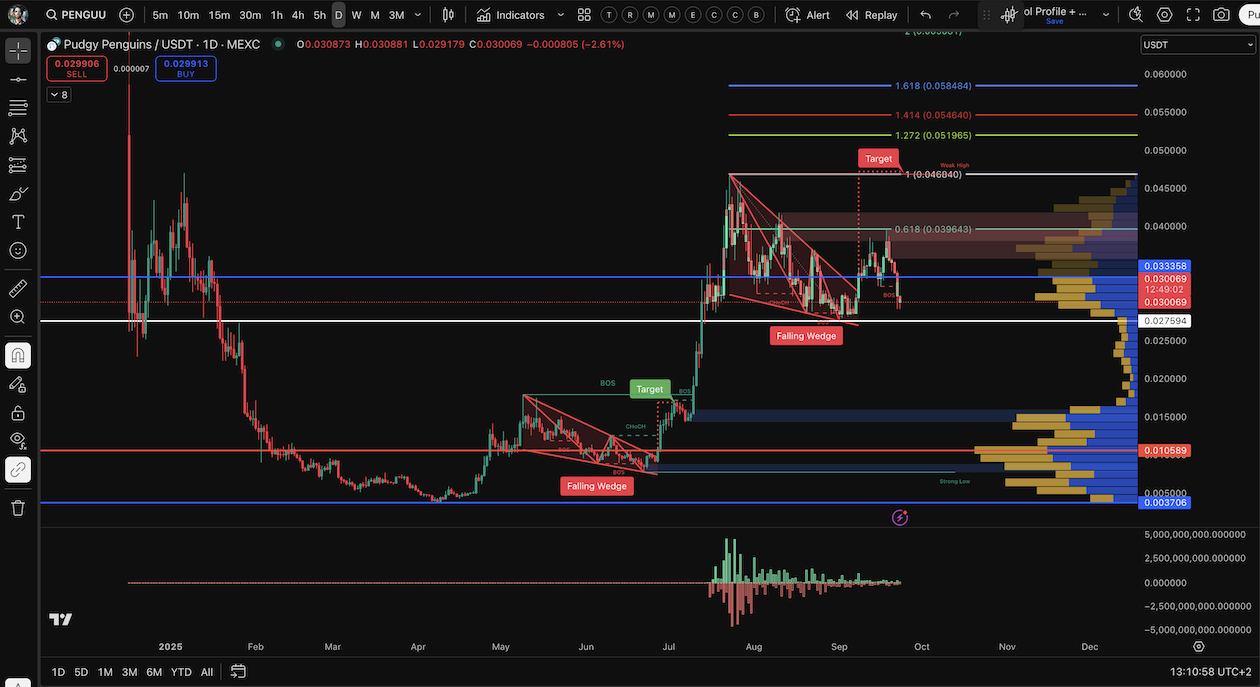Select the ruler measure tool

point(18,289)
